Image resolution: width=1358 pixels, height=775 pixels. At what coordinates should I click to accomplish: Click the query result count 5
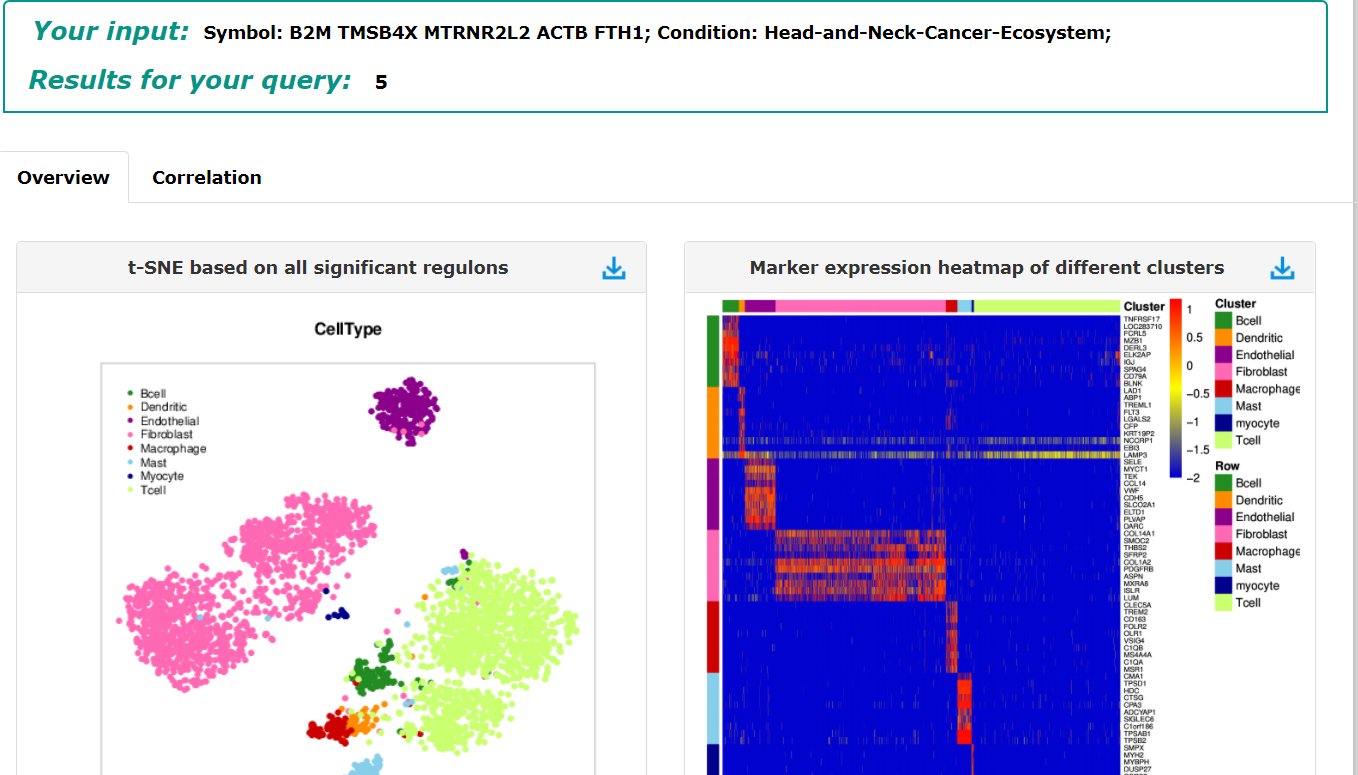(x=381, y=82)
